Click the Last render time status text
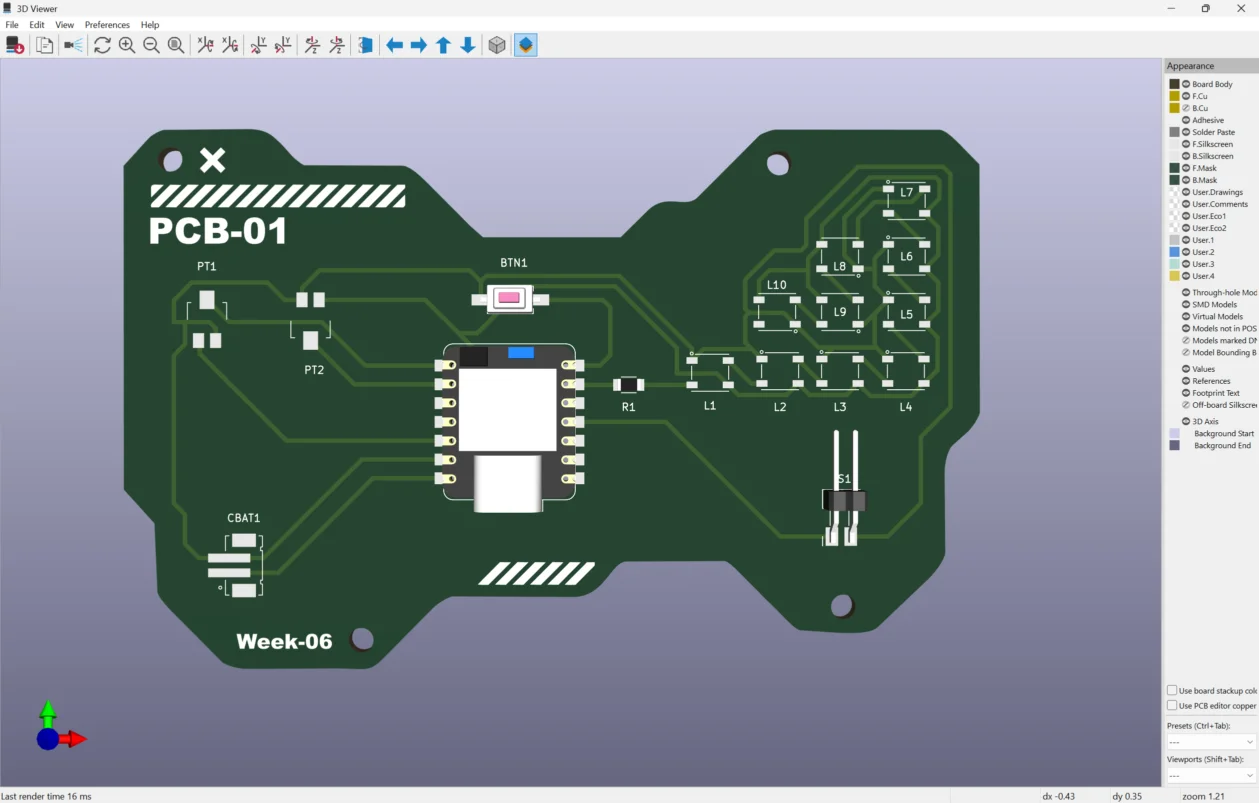The image size is (1259, 803). click(x=46, y=796)
